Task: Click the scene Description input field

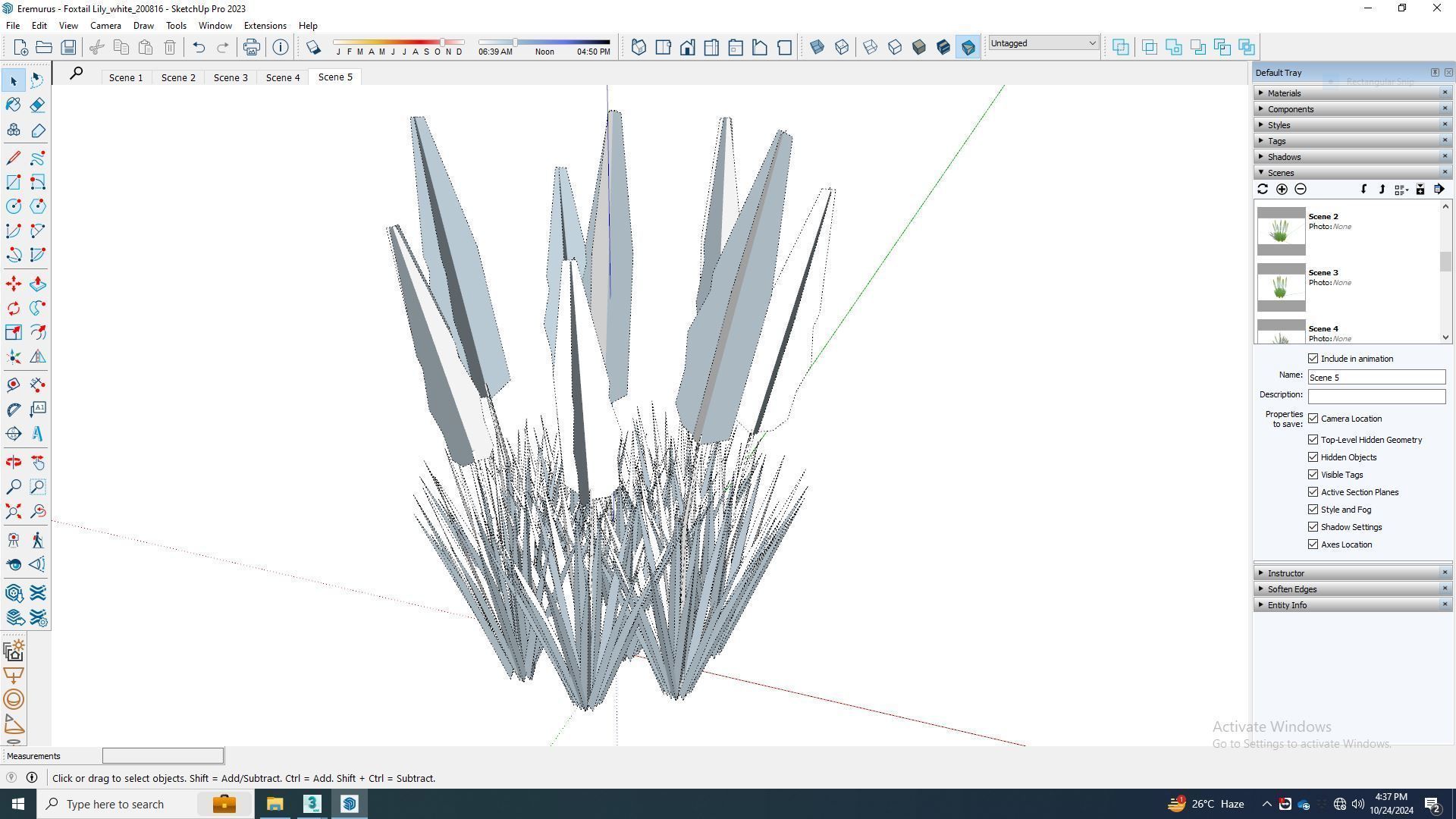Action: click(1376, 397)
